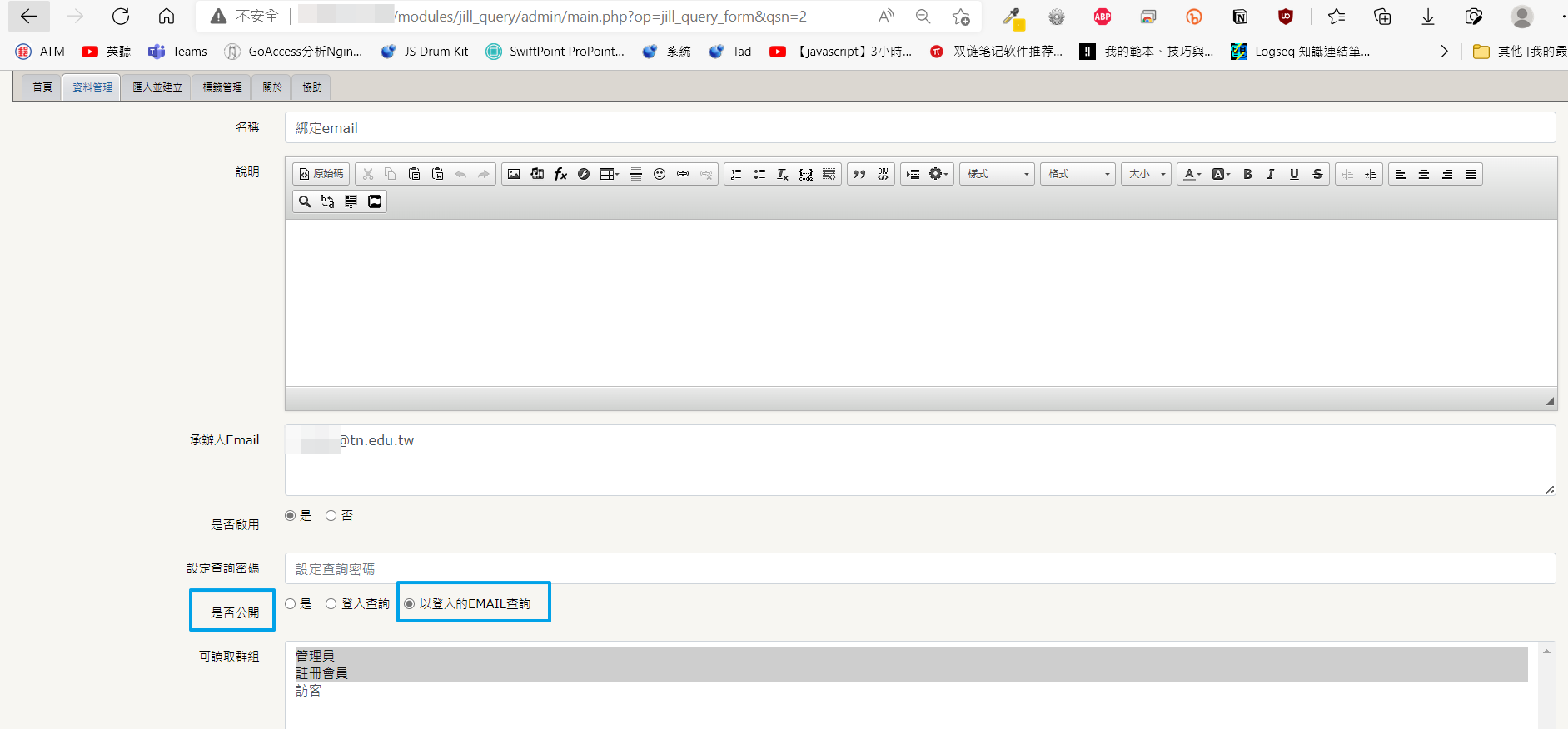Screen dimensions: 1568x729
Task: Toggle bold formatting in editor
Action: tap(1247, 174)
